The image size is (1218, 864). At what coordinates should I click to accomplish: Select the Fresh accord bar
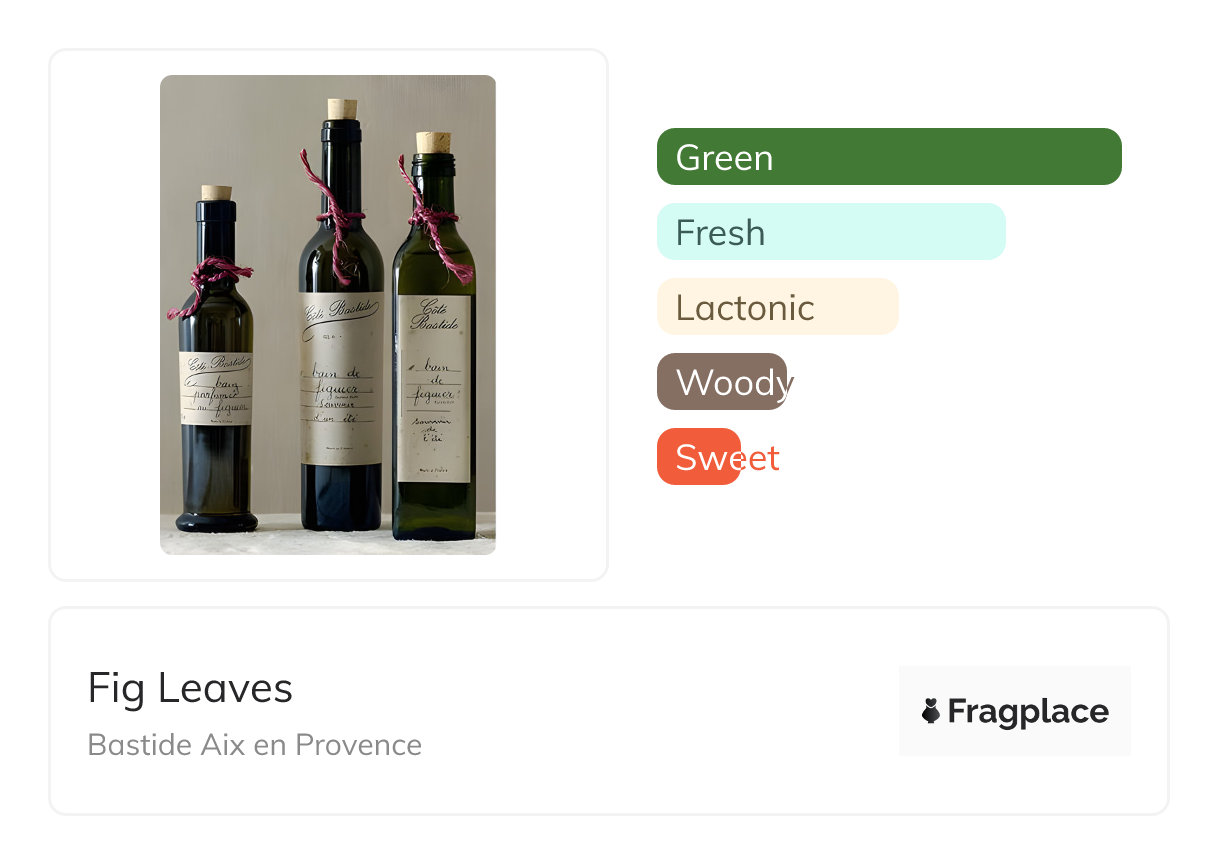[830, 232]
